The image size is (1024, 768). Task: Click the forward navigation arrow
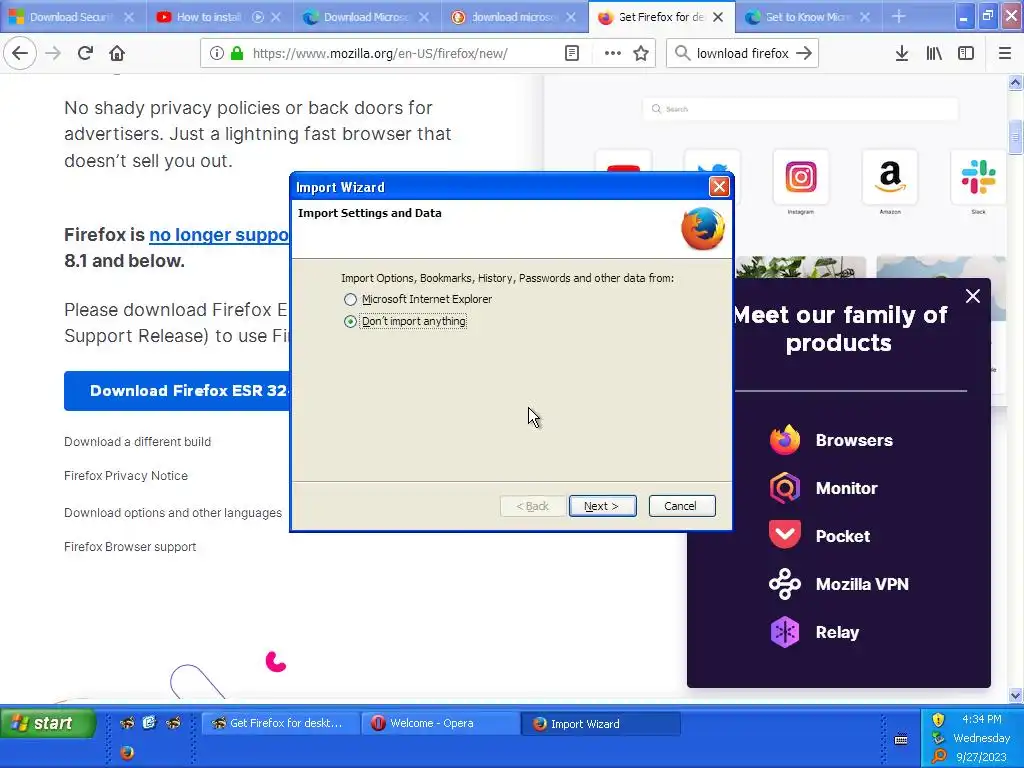[53, 53]
